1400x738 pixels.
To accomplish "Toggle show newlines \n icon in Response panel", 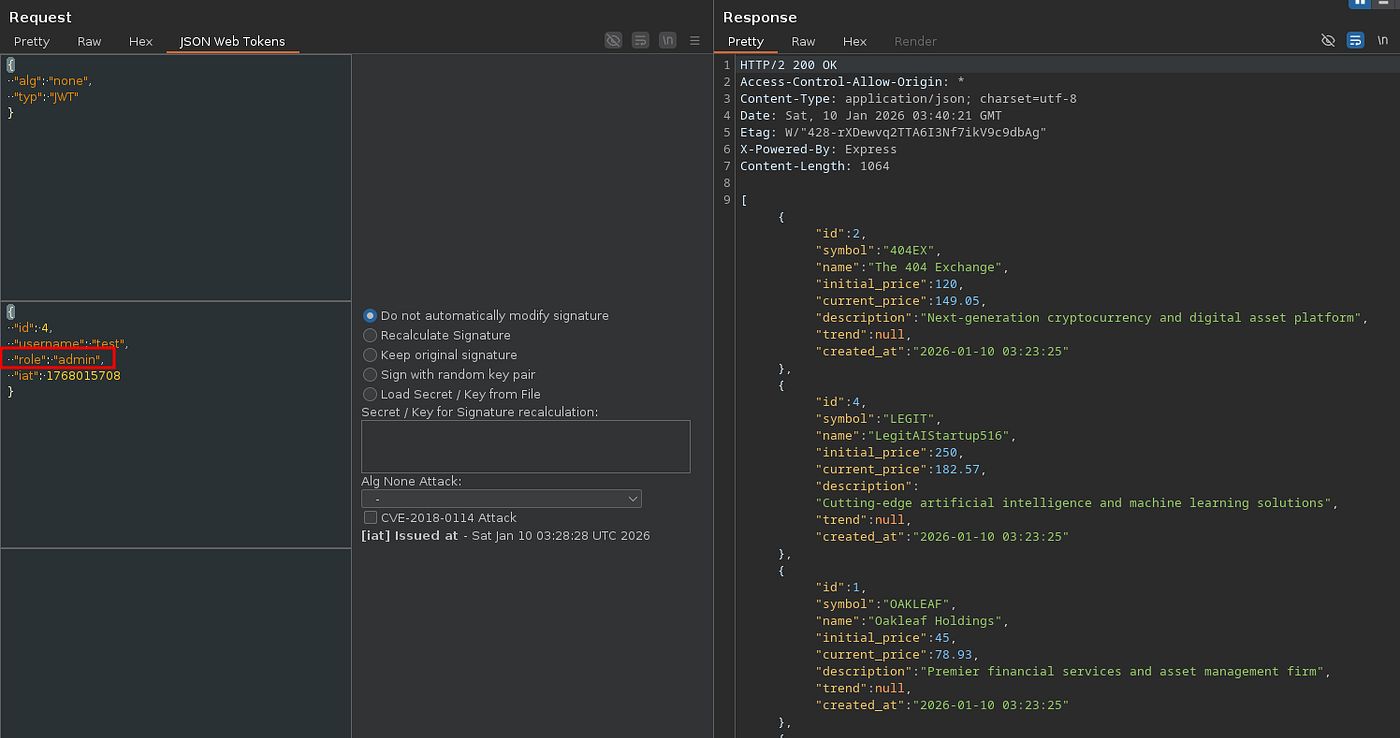I will click(1382, 41).
